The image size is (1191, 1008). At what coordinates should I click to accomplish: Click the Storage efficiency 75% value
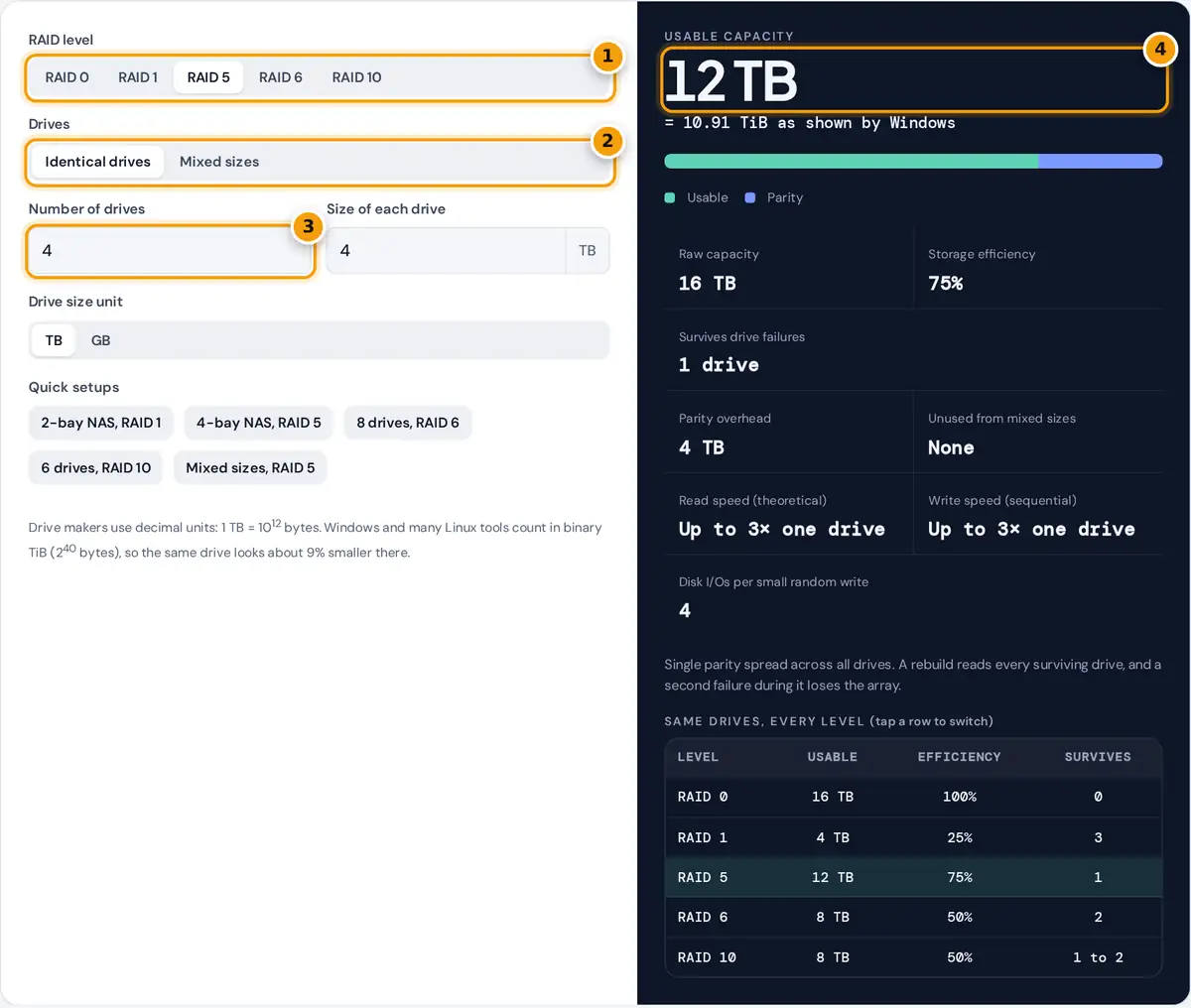(x=946, y=284)
